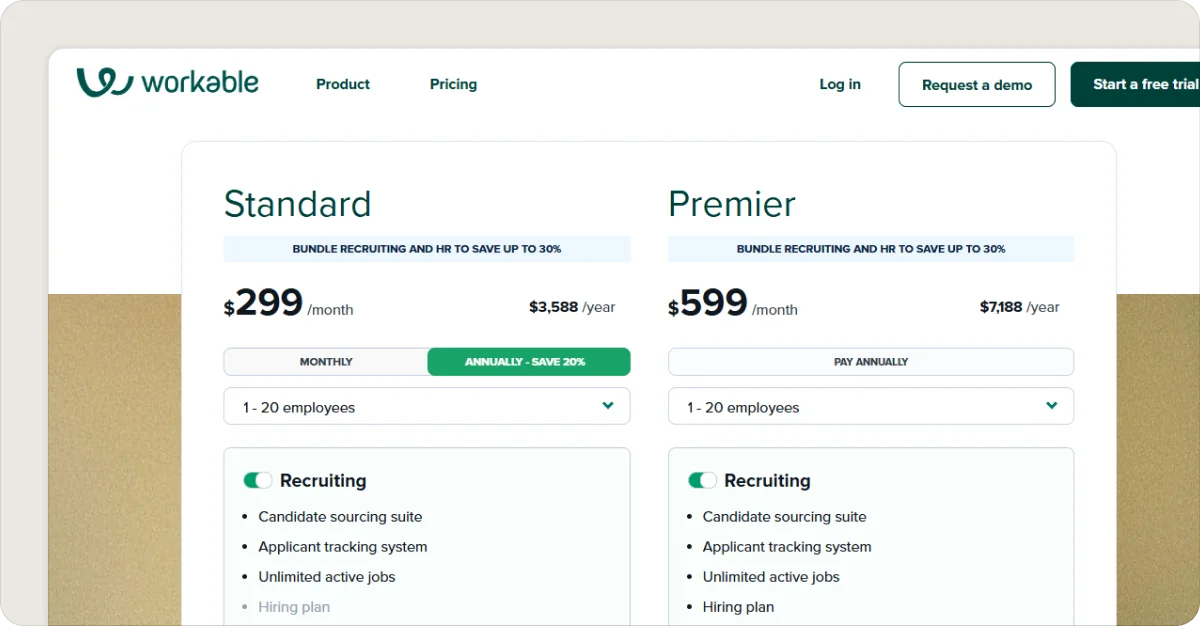Screen dimensions: 1200x626
Task: Toggle Recruiting switch in Standard plan
Action: (x=258, y=481)
